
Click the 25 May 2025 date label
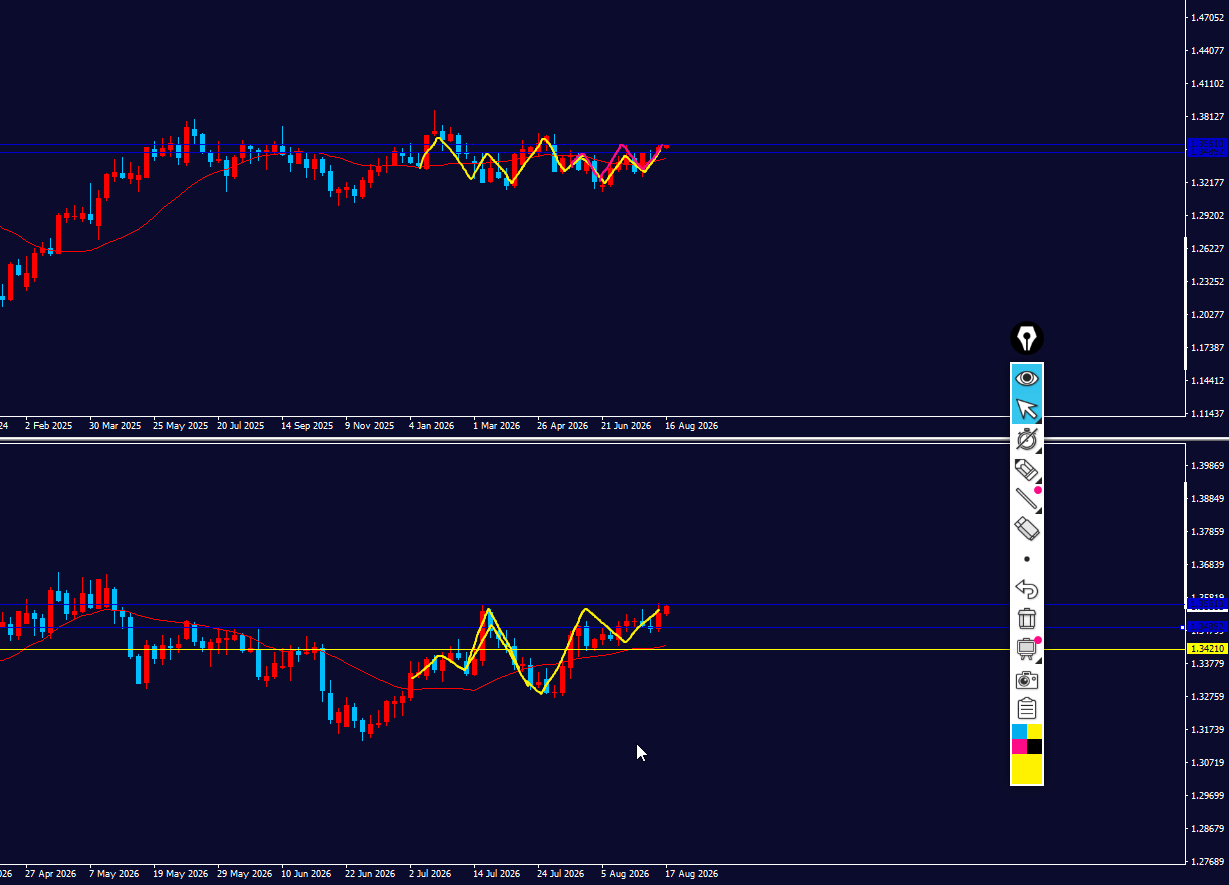181,425
